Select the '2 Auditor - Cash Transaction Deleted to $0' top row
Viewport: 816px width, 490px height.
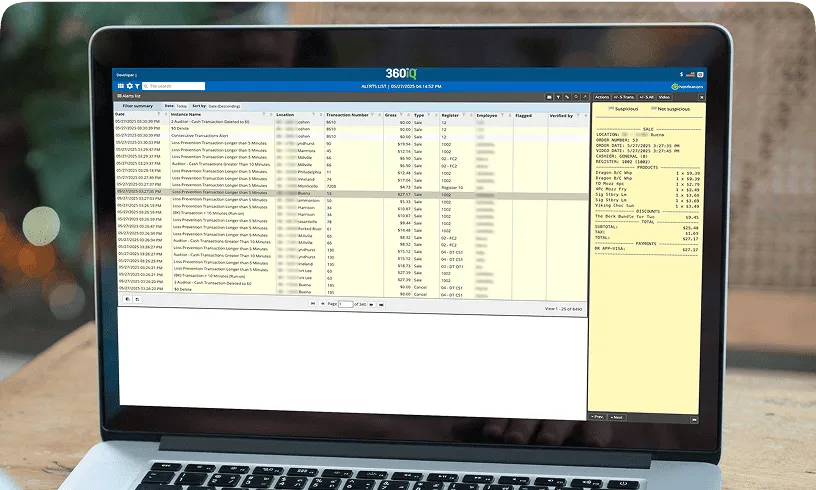tap(351, 122)
